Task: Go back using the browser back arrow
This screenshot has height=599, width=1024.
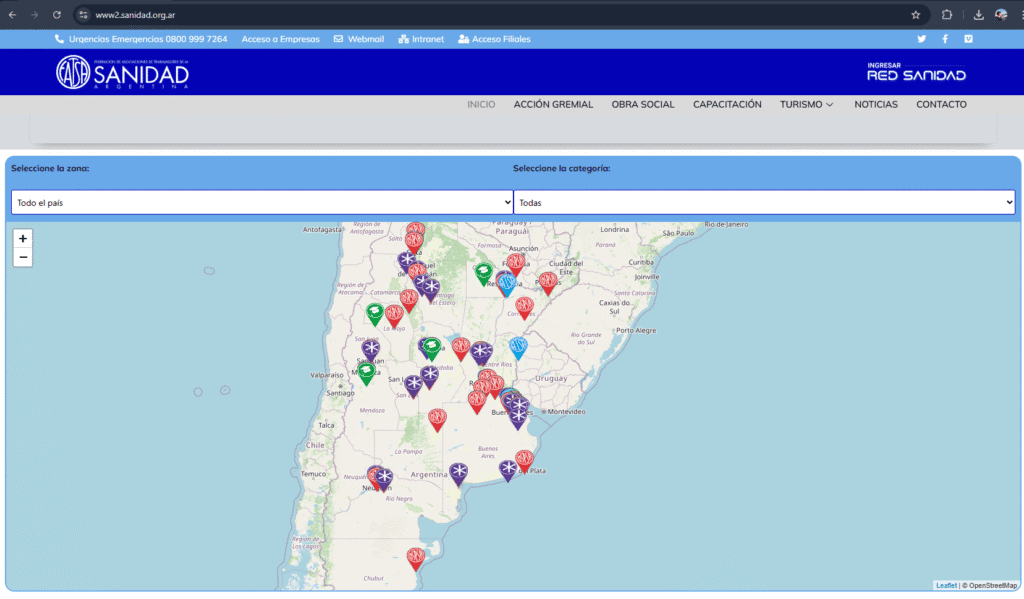Action: [12, 14]
